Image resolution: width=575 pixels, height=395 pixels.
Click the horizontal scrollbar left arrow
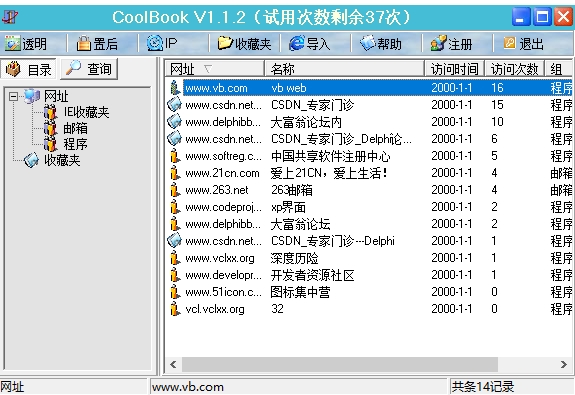click(x=173, y=364)
